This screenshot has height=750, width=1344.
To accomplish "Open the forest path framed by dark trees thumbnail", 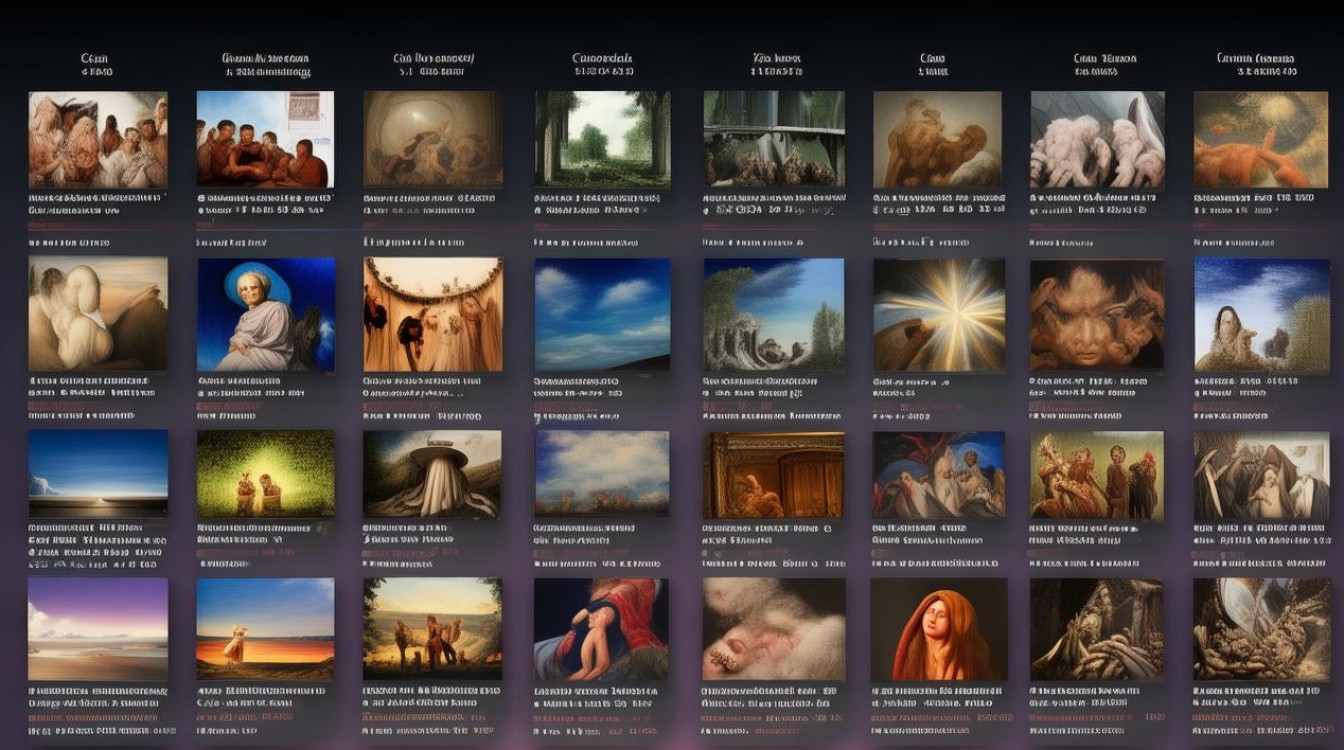I will 602,139.
